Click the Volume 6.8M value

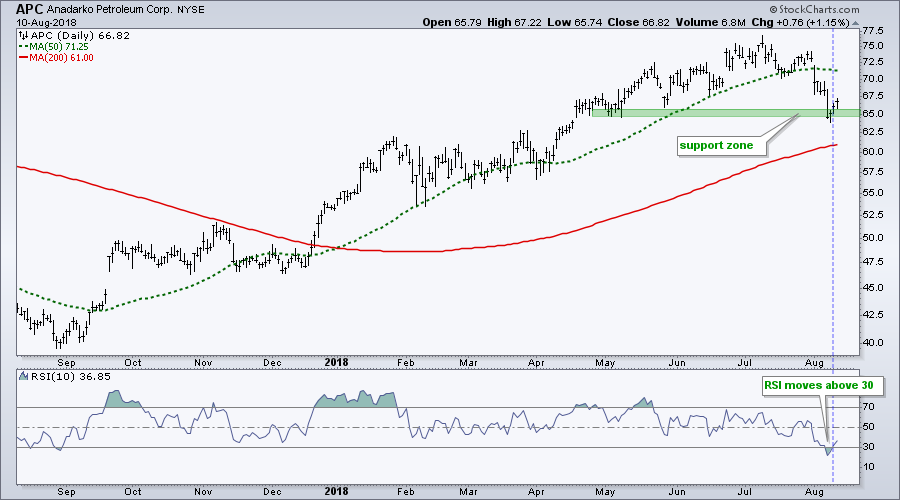pos(709,22)
